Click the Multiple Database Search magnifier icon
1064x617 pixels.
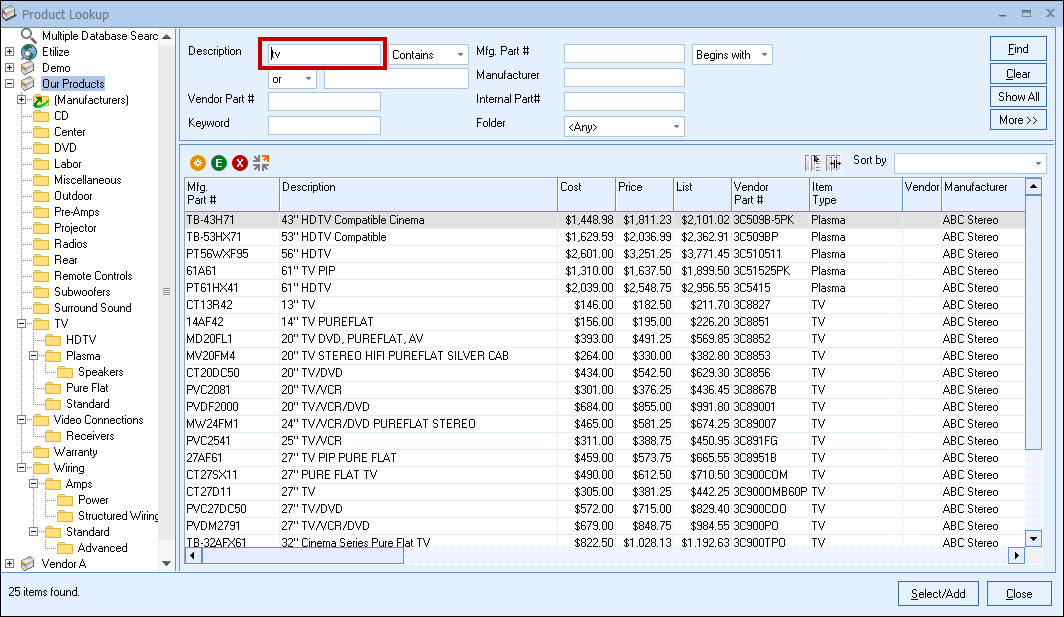28,36
